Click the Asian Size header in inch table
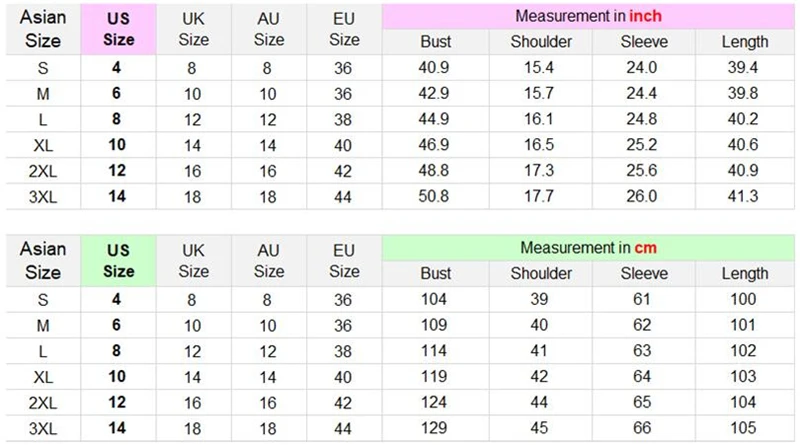 (43, 29)
